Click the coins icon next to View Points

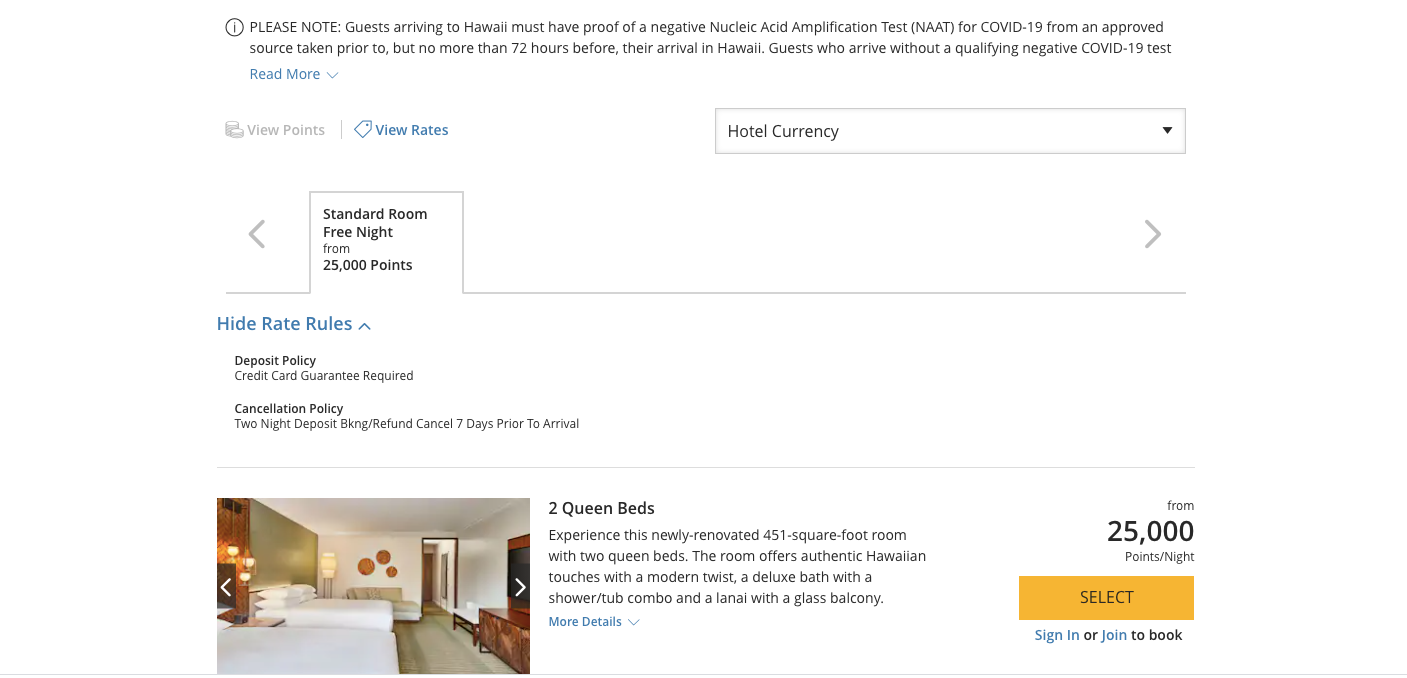(234, 129)
